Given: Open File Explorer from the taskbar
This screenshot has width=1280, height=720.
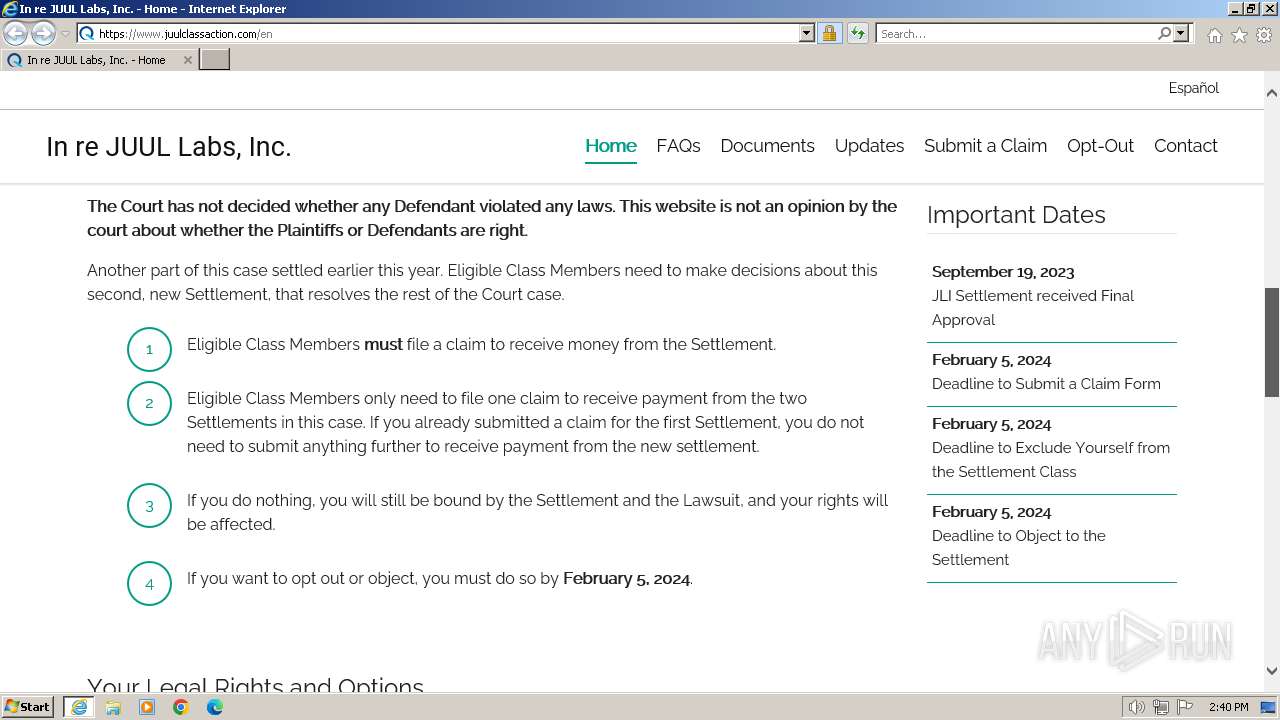Looking at the screenshot, I should tap(113, 707).
